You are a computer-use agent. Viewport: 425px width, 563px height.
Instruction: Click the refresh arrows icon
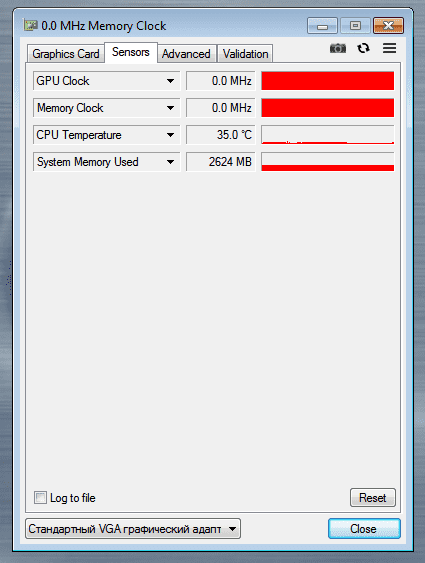pos(363,48)
